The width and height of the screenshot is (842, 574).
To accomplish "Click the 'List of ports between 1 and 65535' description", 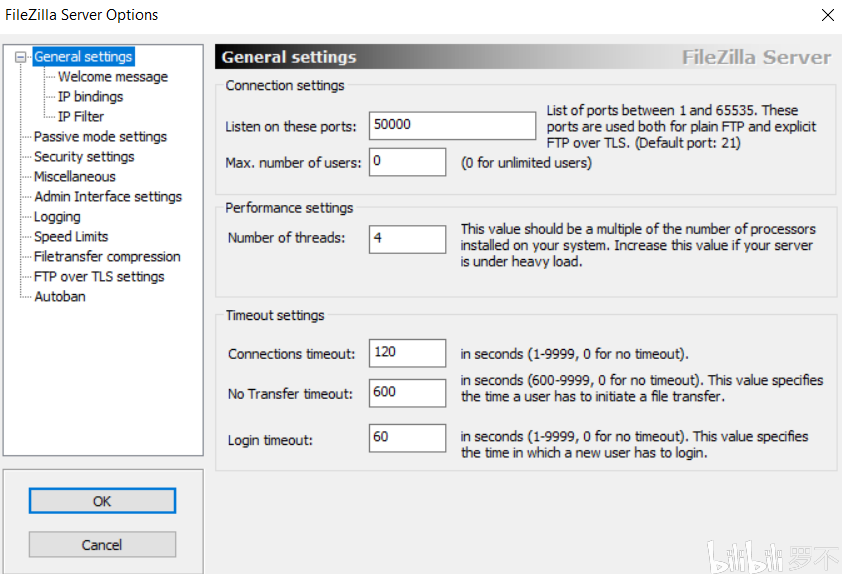I will pyautogui.click(x=681, y=127).
